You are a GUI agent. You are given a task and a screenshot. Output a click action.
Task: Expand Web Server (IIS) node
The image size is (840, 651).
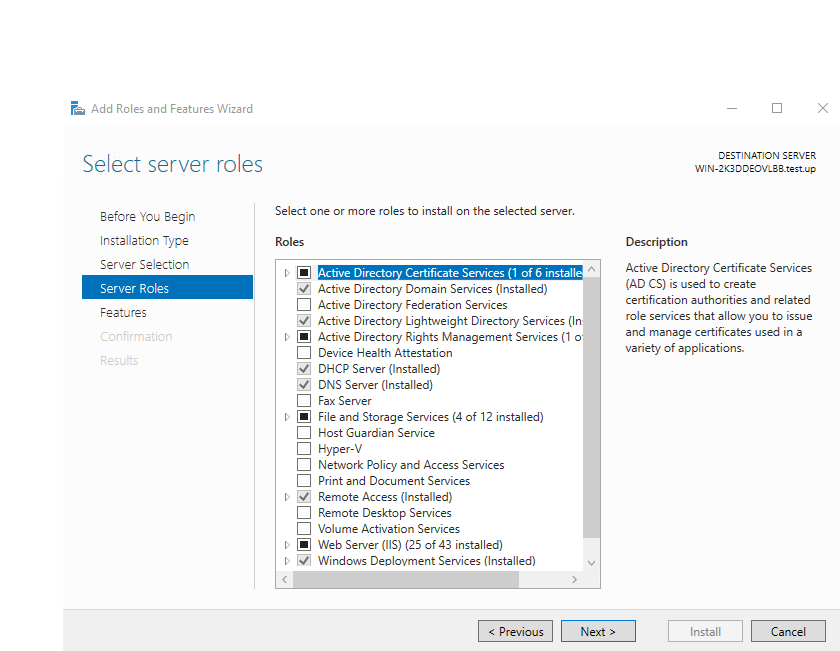287,545
